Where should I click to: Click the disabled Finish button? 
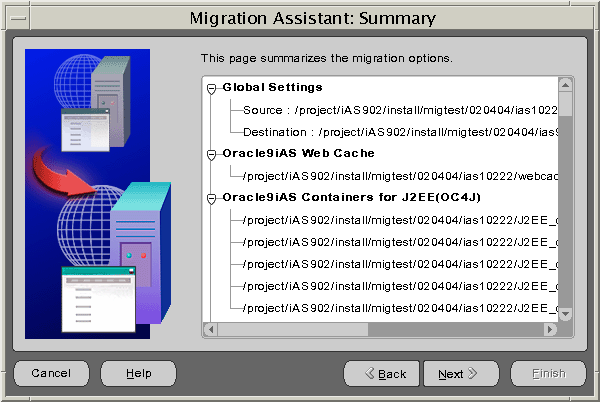point(548,373)
